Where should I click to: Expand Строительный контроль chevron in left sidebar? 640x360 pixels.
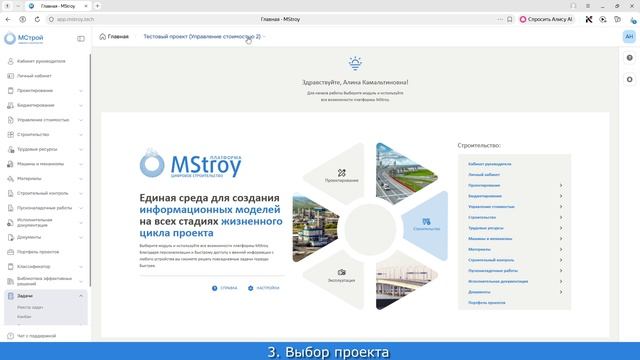tap(81, 193)
